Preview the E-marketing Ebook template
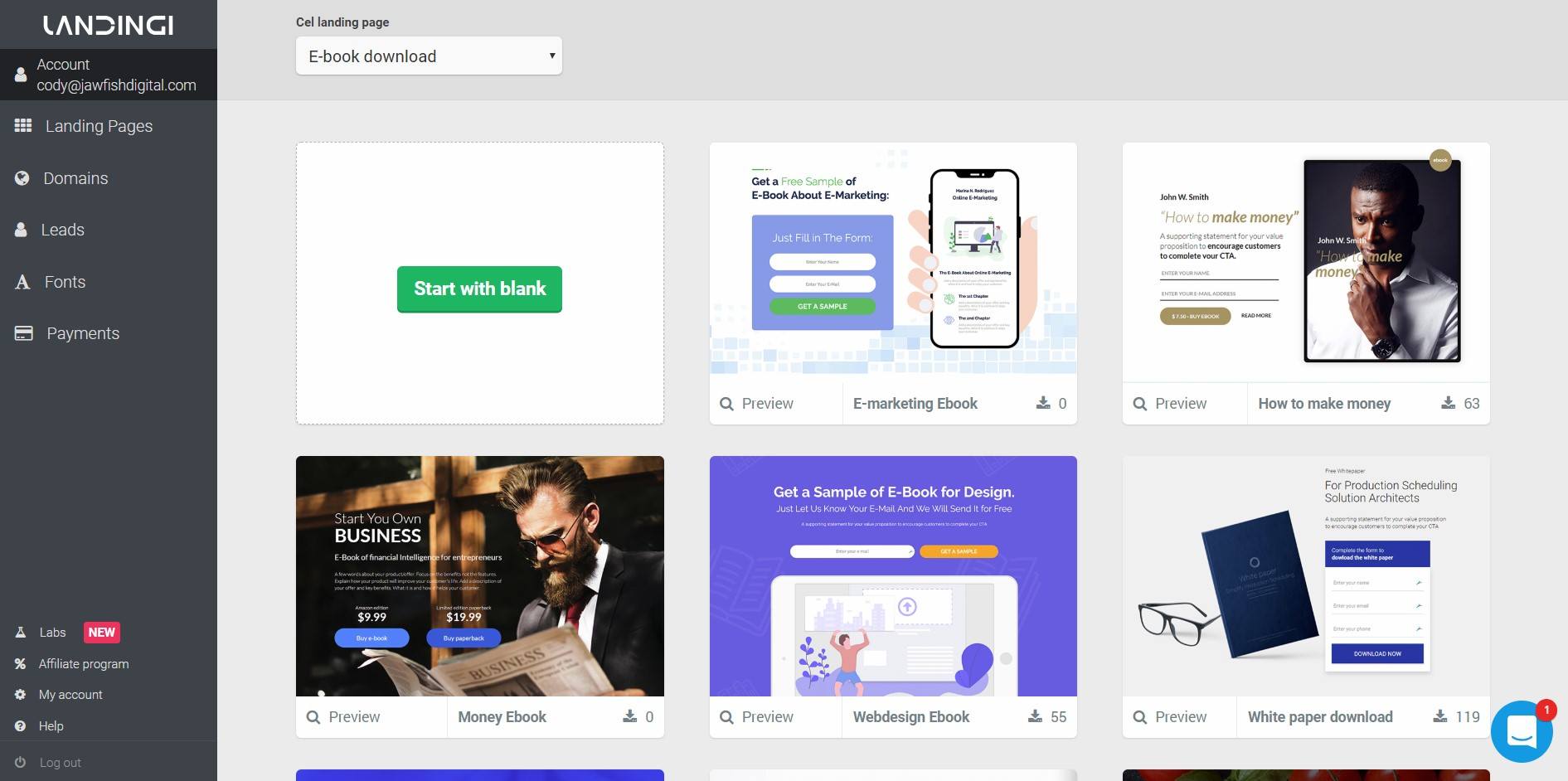The height and width of the screenshot is (781, 1568). (756, 404)
